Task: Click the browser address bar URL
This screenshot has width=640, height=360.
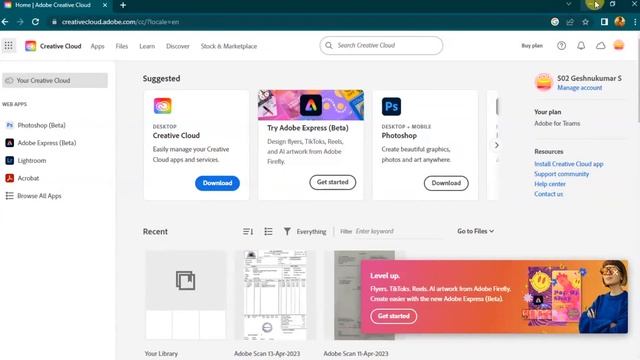Action: [x=120, y=22]
